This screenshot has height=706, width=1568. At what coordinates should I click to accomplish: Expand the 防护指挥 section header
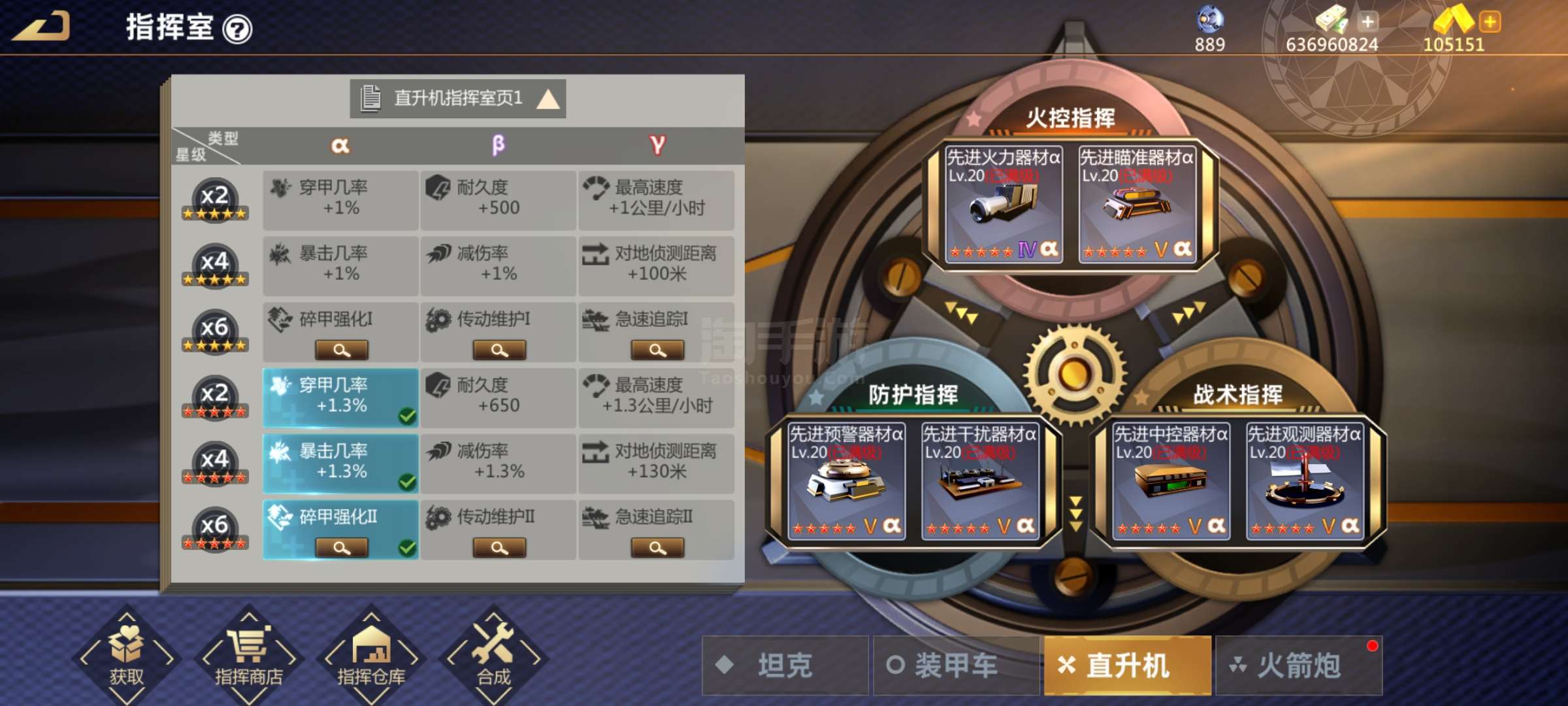pyautogui.click(x=913, y=395)
